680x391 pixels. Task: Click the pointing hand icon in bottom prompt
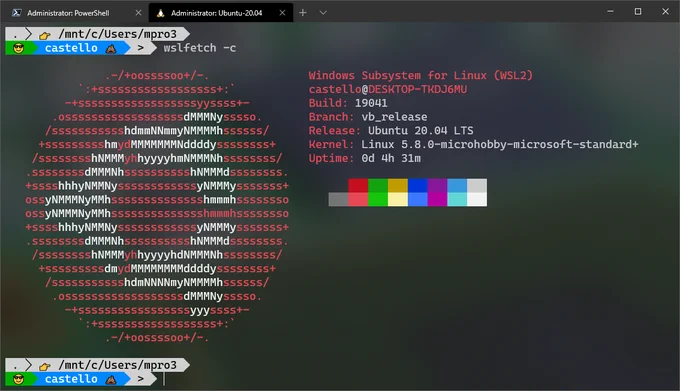coord(45,366)
